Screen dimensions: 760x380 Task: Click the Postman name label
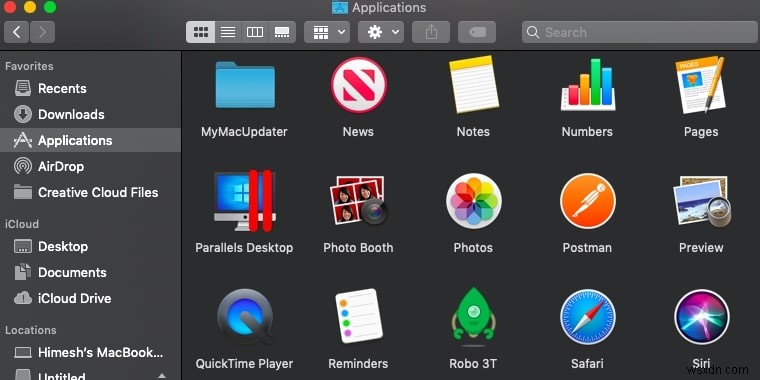[587, 248]
